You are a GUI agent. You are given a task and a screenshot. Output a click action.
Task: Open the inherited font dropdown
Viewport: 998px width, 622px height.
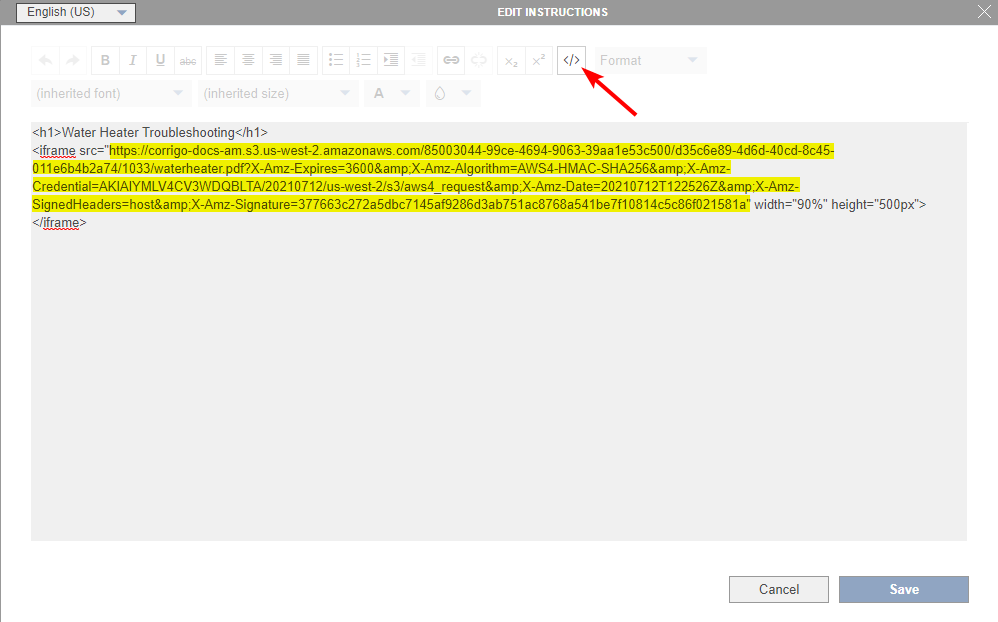pyautogui.click(x=110, y=93)
